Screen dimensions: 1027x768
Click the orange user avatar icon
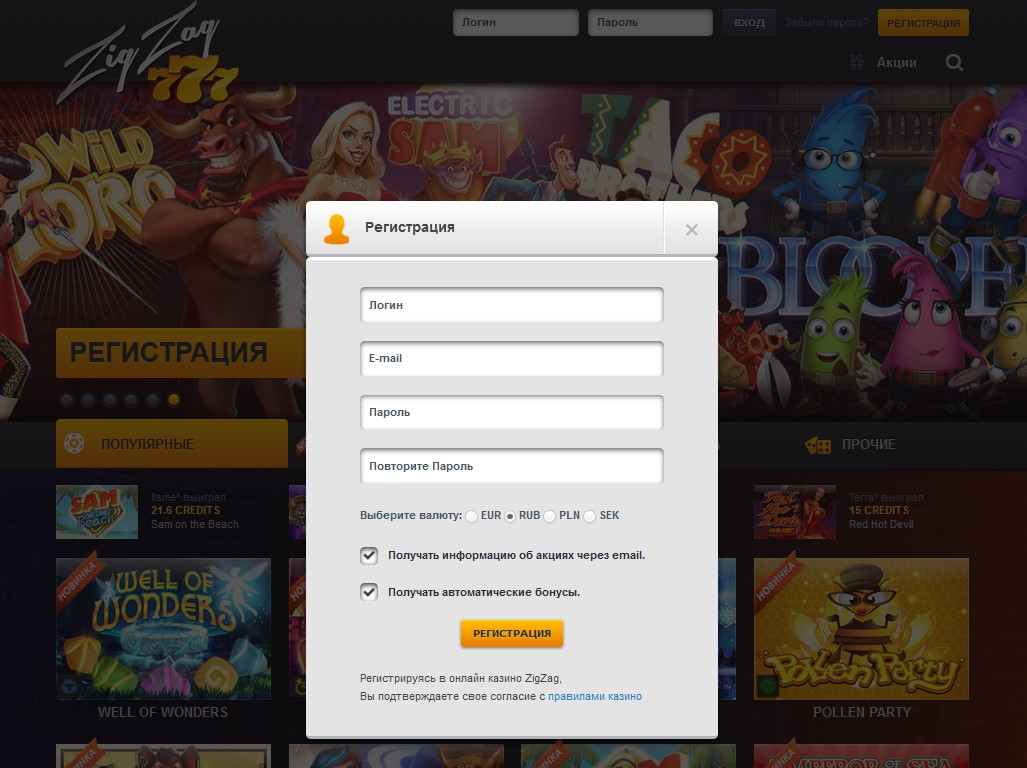point(337,229)
